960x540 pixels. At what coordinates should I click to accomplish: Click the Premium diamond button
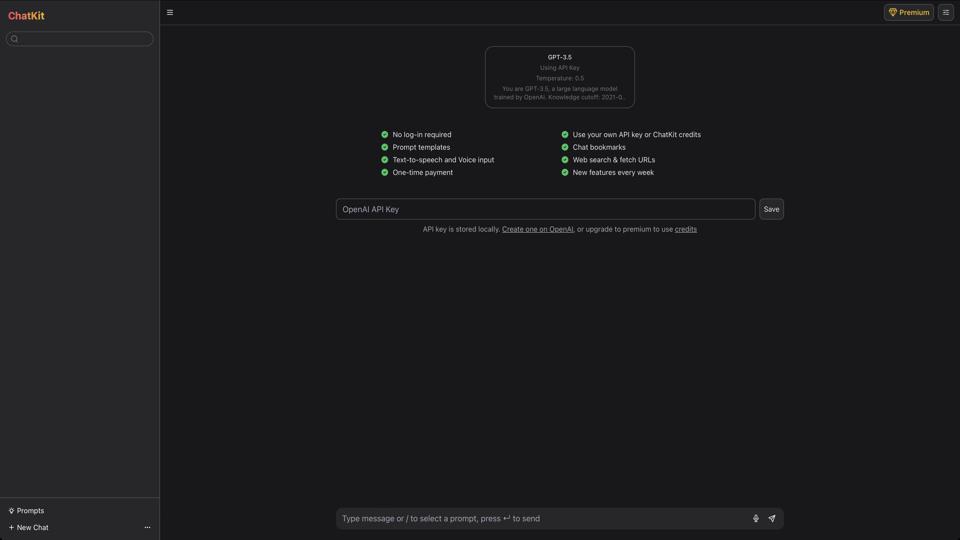(x=908, y=13)
